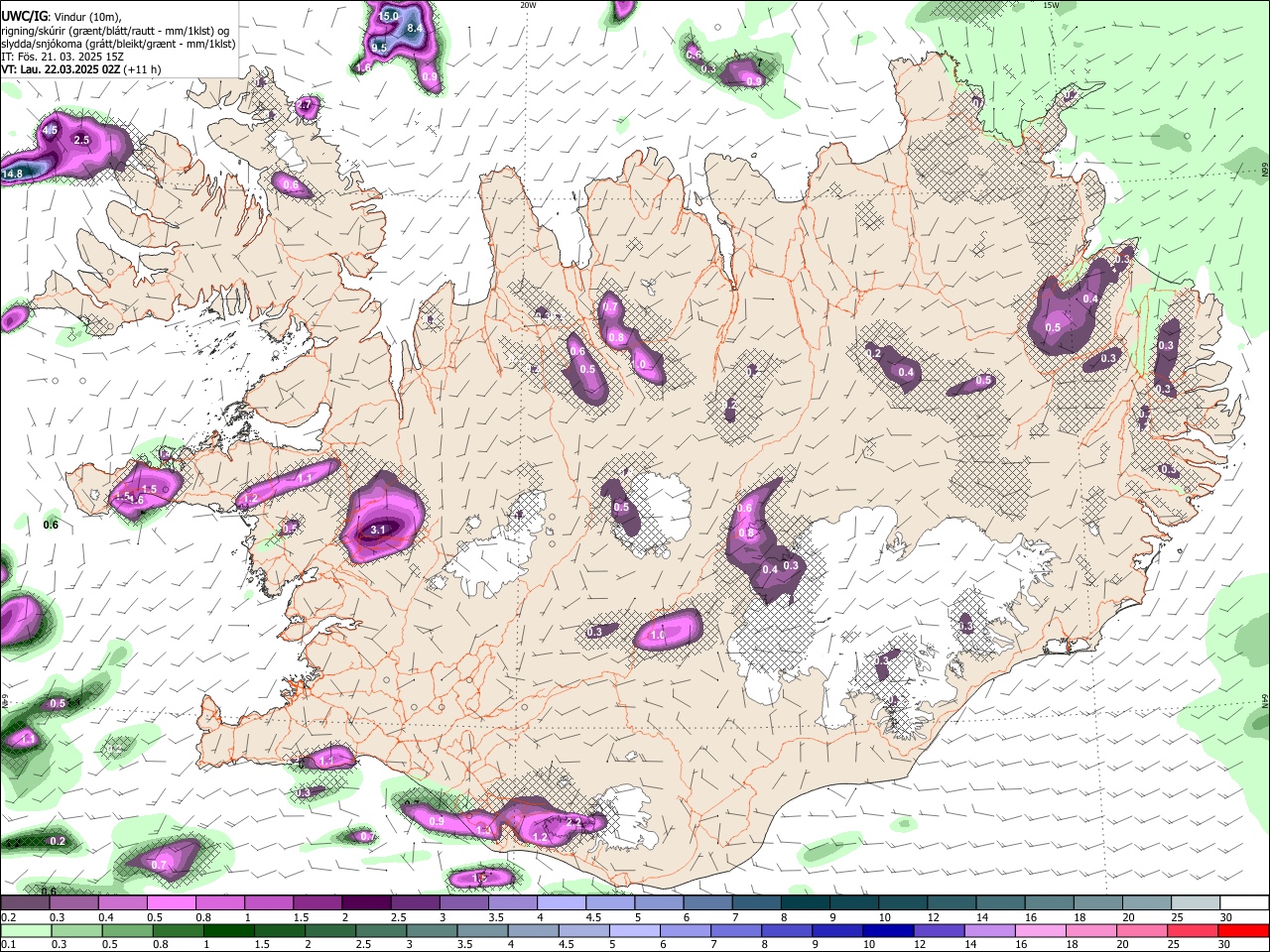Click the rain legend swatch between 3 and 3.5
This screenshot has height=952, width=1270.
pyautogui.click(x=432, y=931)
